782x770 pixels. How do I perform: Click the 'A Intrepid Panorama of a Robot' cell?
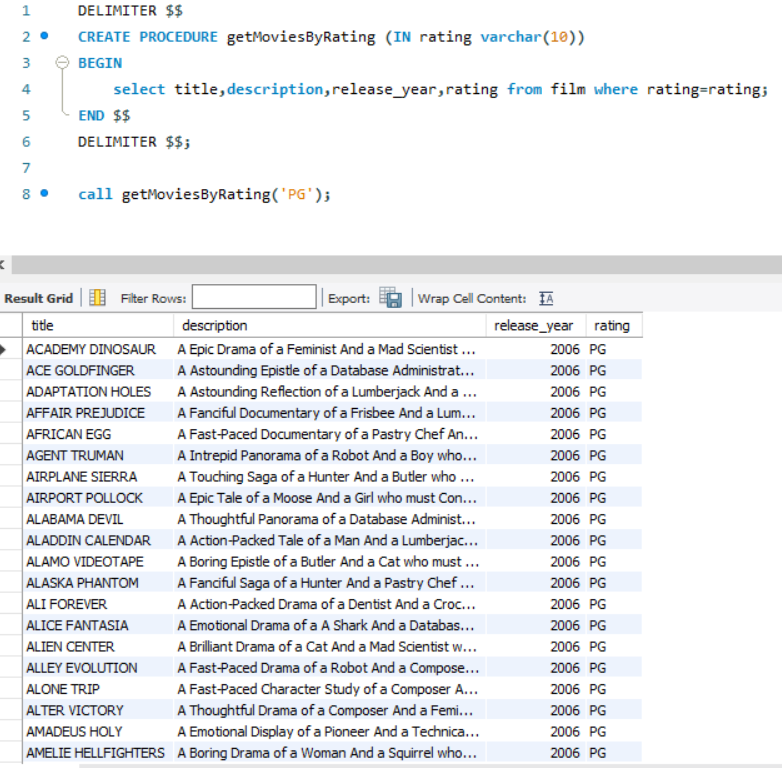coord(330,455)
